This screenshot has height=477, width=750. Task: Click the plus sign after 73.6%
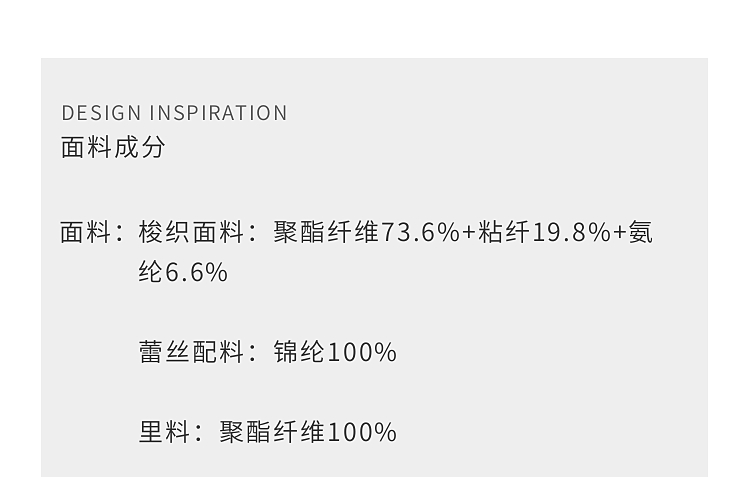[469, 233]
